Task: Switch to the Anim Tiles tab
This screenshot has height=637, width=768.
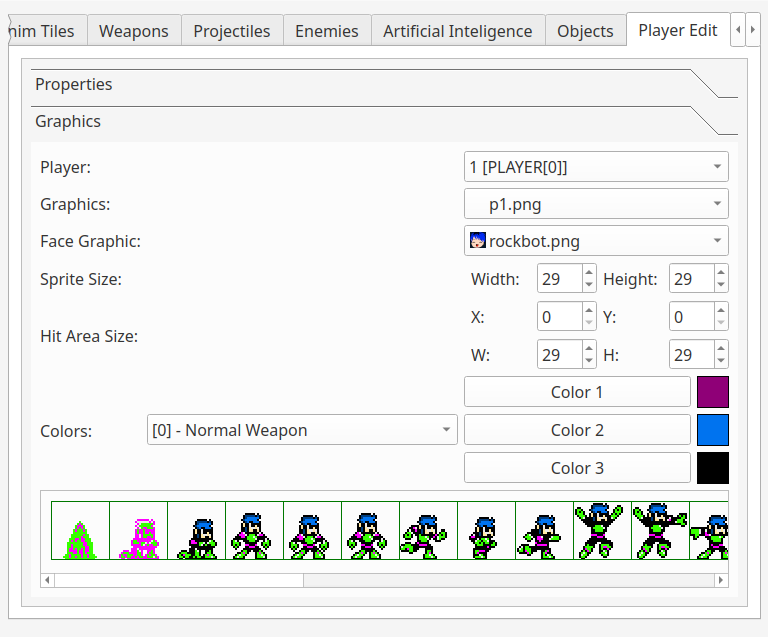Action: click(x=48, y=31)
